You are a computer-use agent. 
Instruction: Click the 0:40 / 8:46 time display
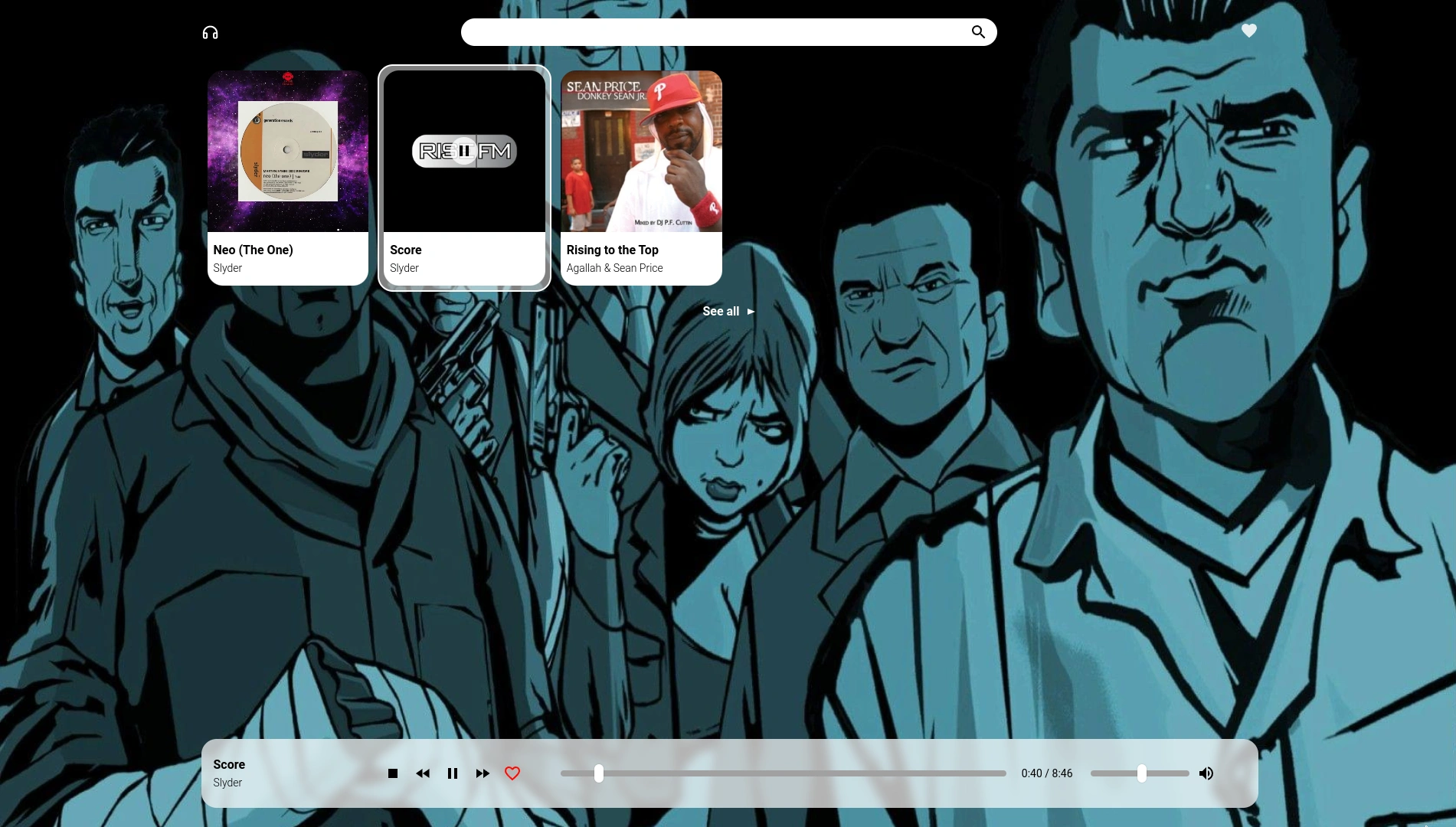[x=1046, y=773]
